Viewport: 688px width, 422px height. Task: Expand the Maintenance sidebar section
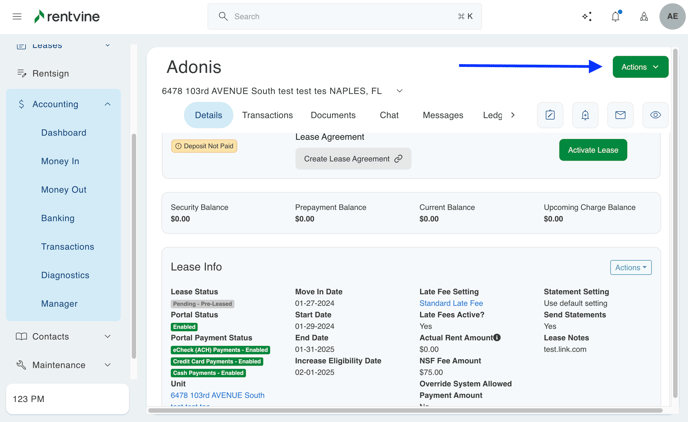(108, 365)
